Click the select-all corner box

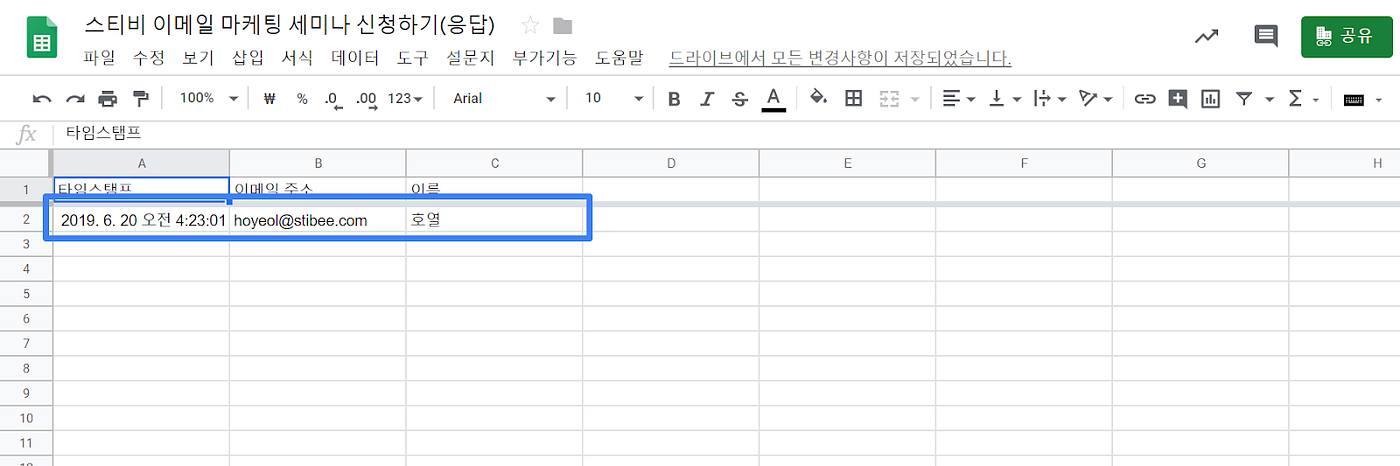coord(26,163)
